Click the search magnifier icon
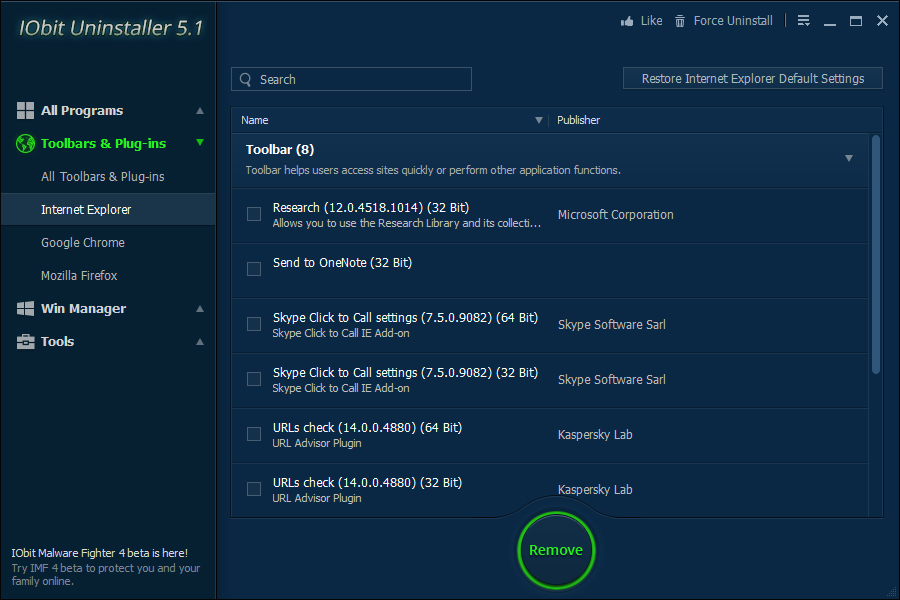This screenshot has height=600, width=900. [246, 79]
